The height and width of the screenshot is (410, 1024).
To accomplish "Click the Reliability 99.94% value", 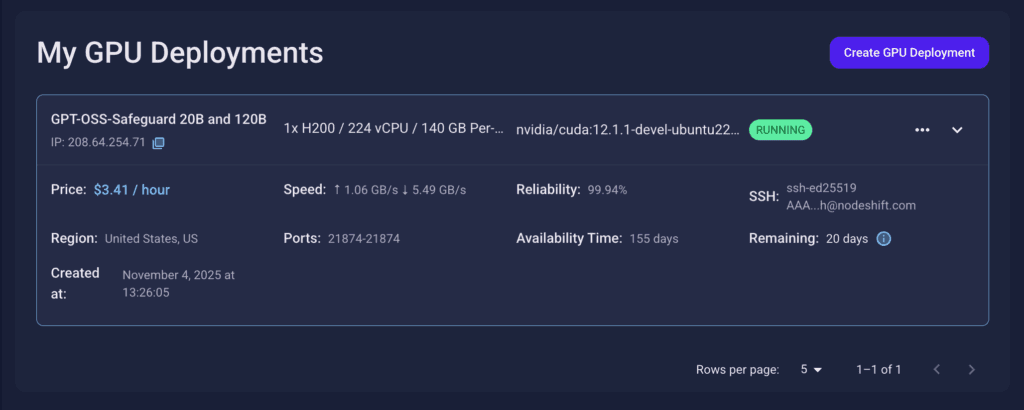I will tap(607, 189).
